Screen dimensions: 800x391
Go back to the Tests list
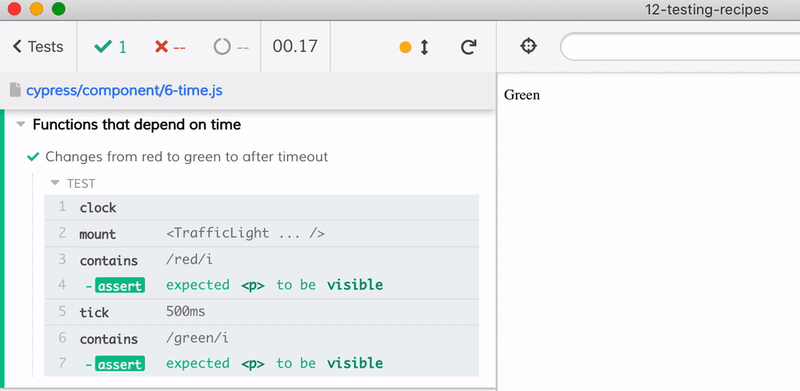pyautogui.click(x=38, y=47)
